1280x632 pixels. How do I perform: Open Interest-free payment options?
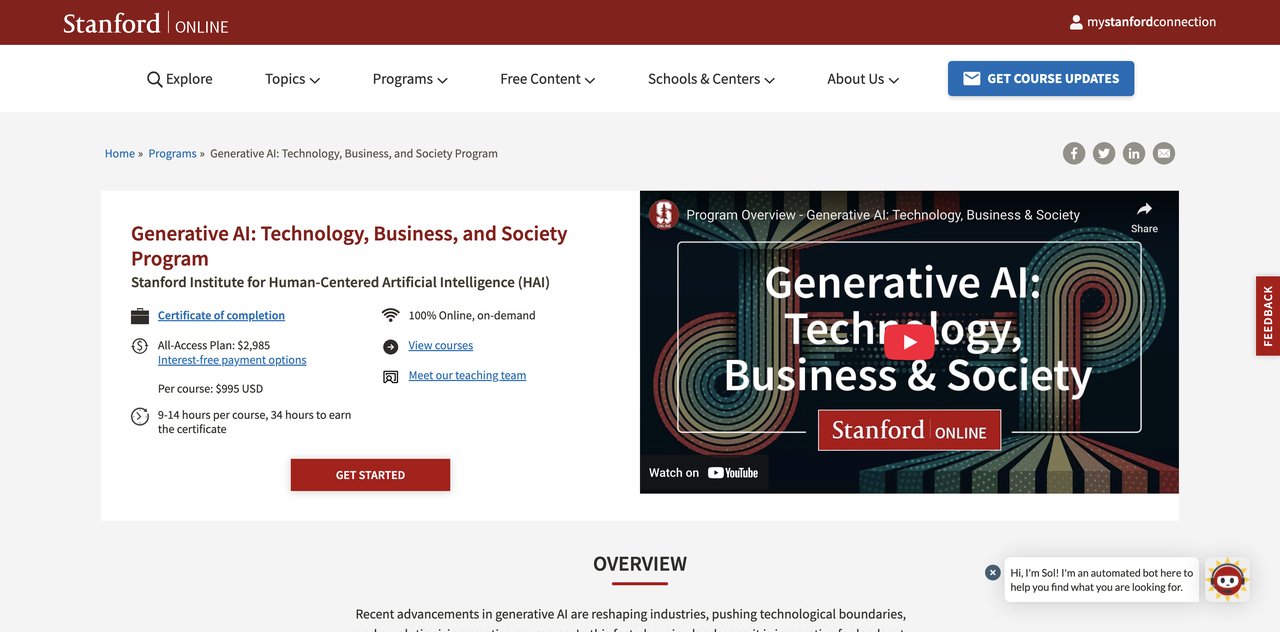(x=232, y=360)
